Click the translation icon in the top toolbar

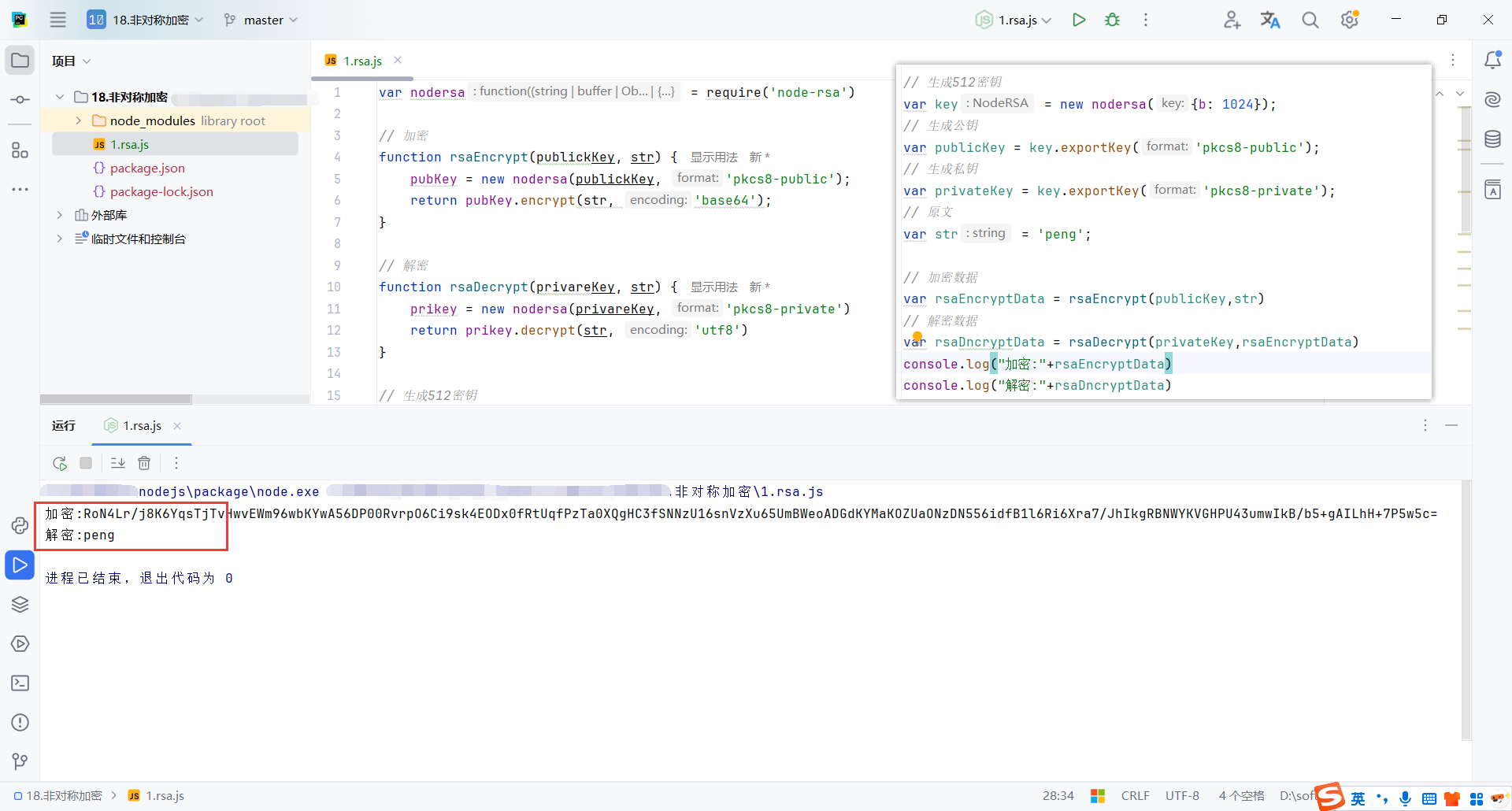(x=1270, y=20)
